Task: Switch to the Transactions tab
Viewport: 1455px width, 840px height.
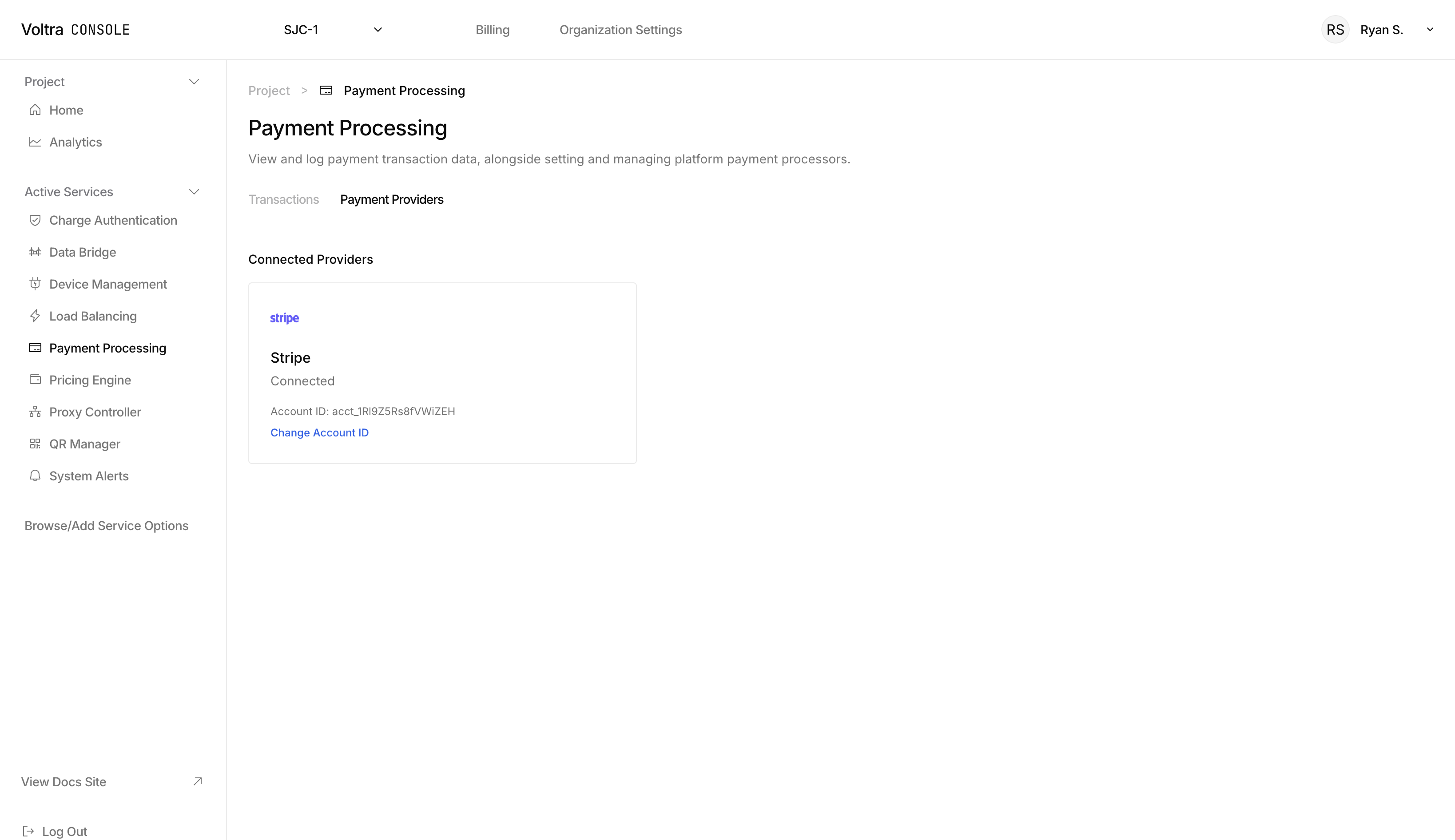Action: pos(283,199)
